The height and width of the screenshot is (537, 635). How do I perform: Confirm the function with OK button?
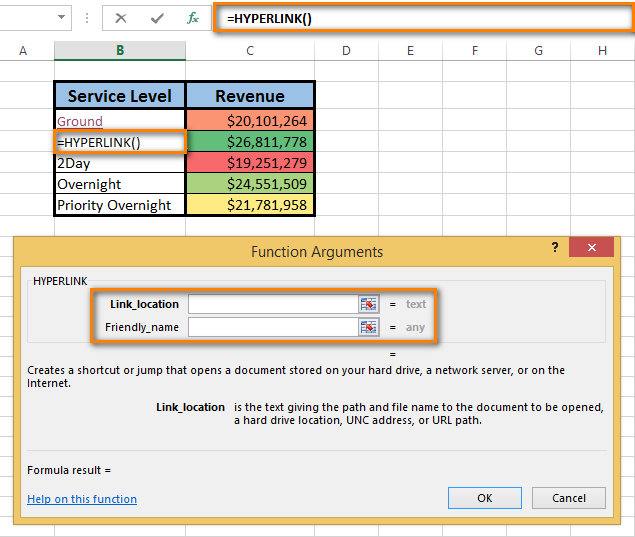coord(485,498)
